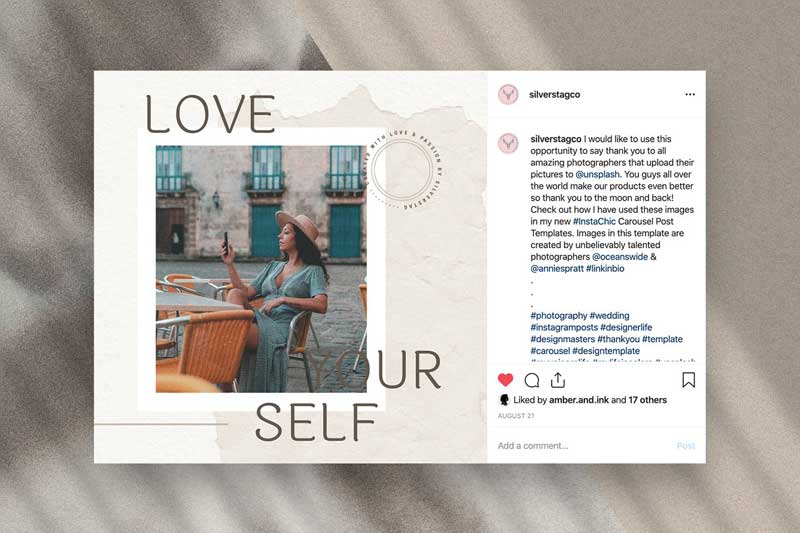Click the Post comment button
Screen dimensions: 800x533
pyautogui.click(x=686, y=446)
